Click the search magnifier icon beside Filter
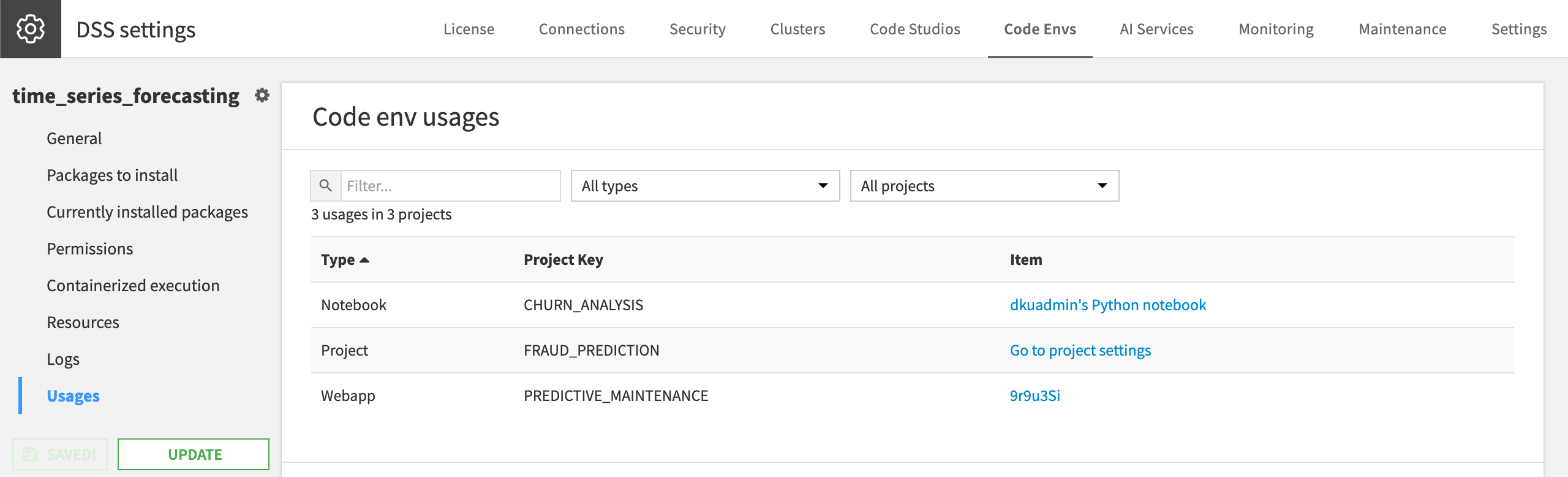 (326, 186)
